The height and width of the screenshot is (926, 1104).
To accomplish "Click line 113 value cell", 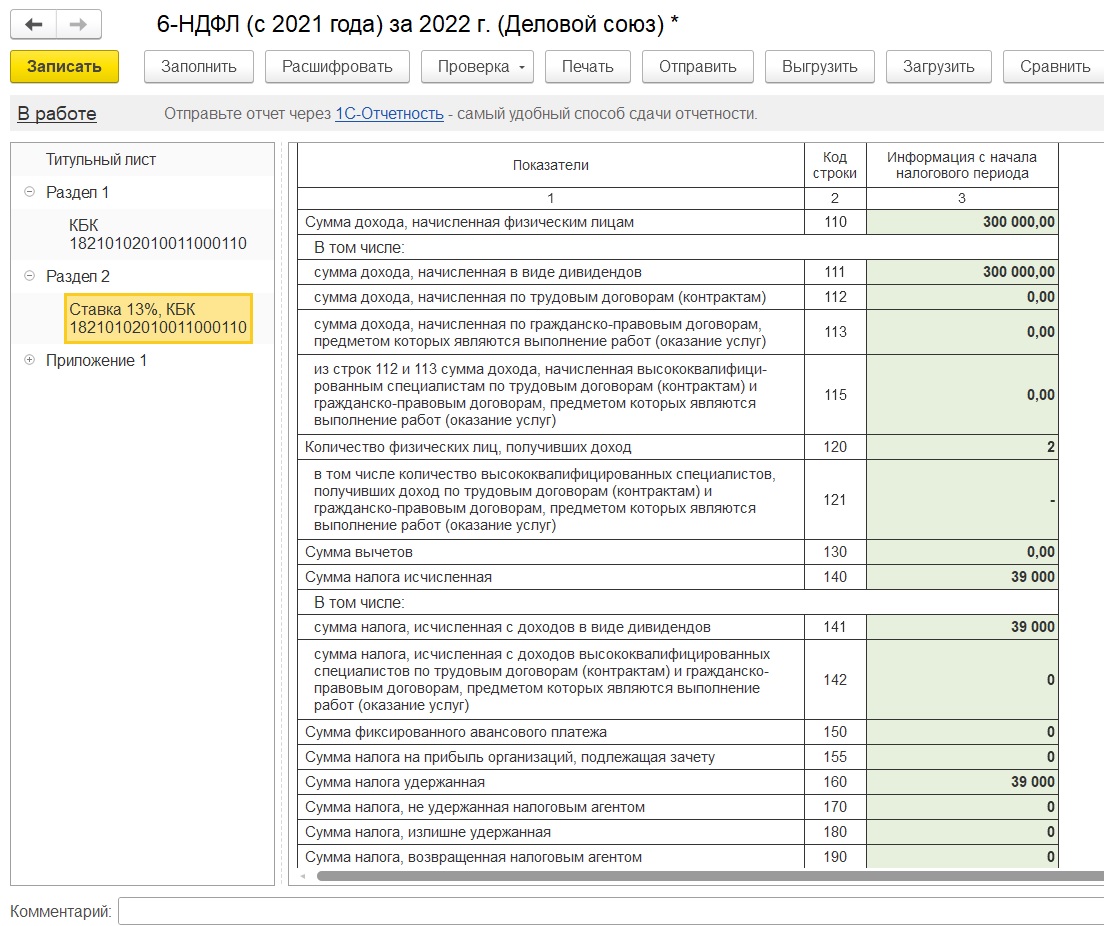I will click(962, 332).
